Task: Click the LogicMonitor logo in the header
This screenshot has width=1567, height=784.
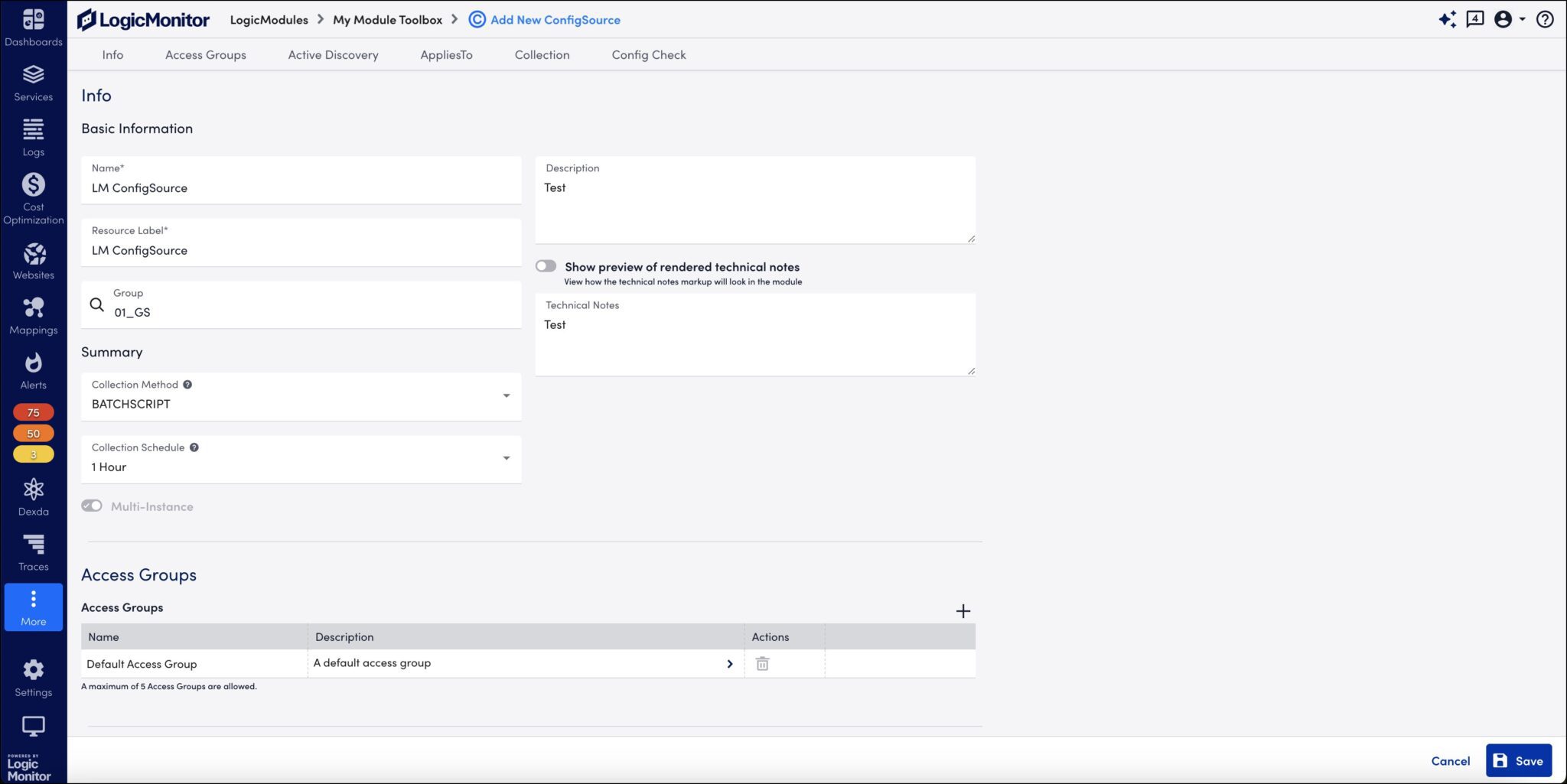Action: click(x=143, y=20)
